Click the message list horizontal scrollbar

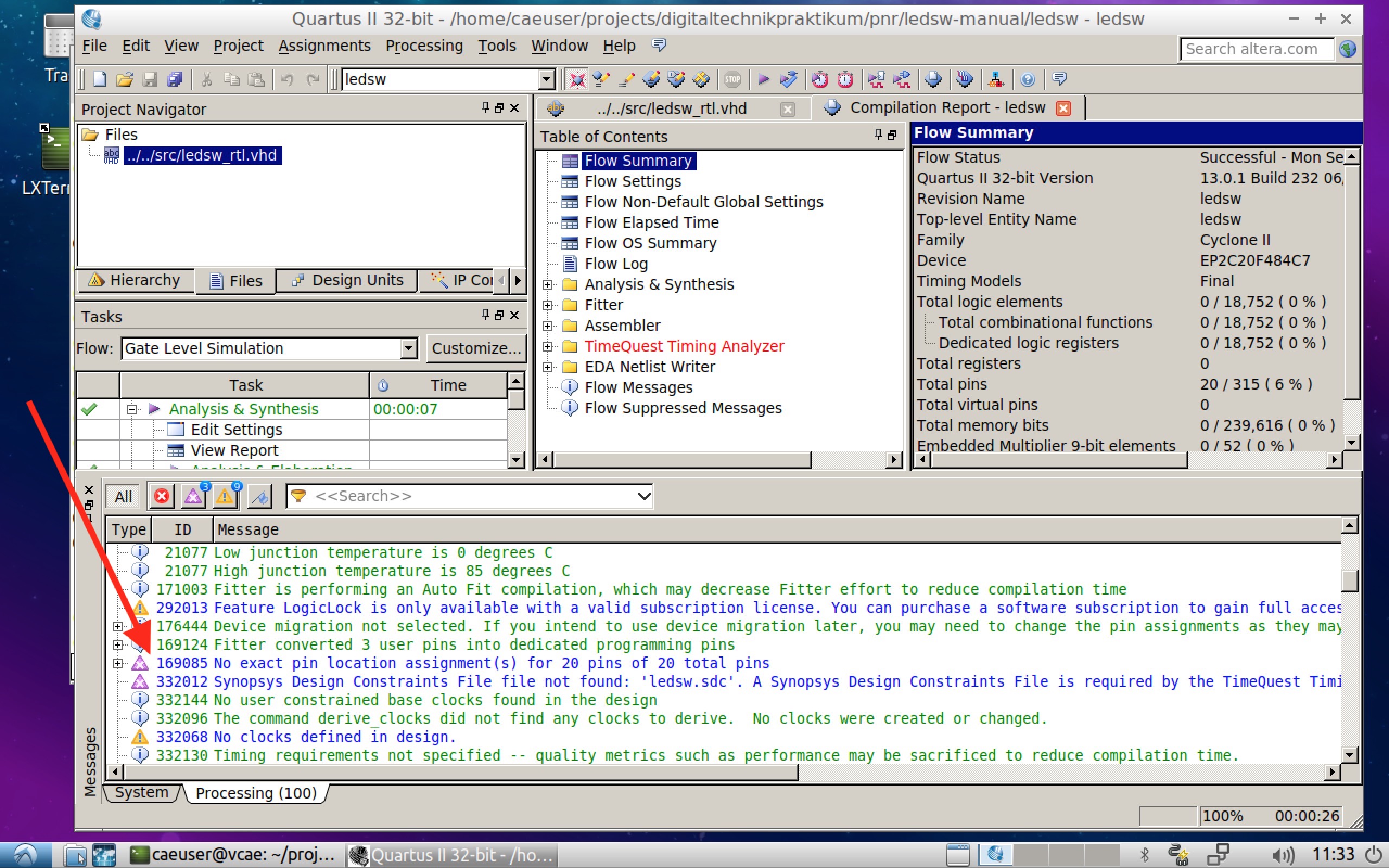(459, 772)
